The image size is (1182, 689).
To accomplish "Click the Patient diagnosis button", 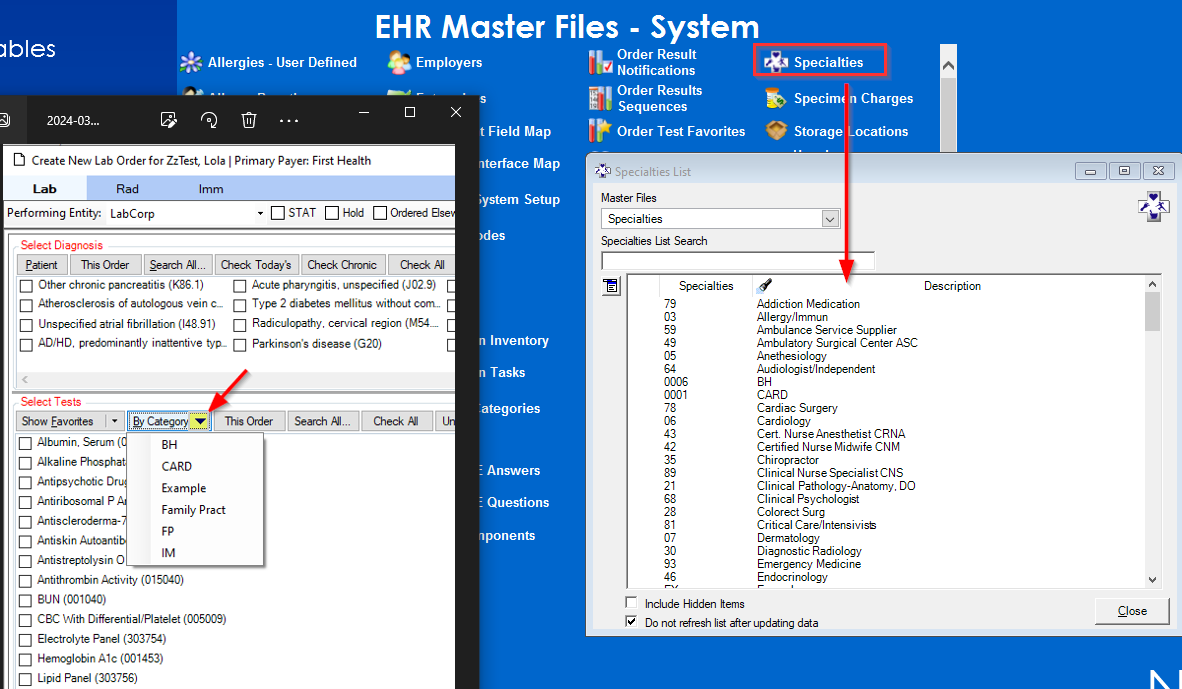I will point(41,265).
